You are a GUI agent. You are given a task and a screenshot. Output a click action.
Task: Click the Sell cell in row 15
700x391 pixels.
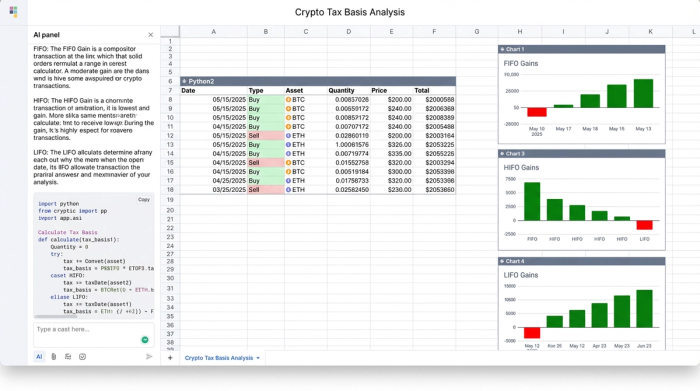click(266, 163)
